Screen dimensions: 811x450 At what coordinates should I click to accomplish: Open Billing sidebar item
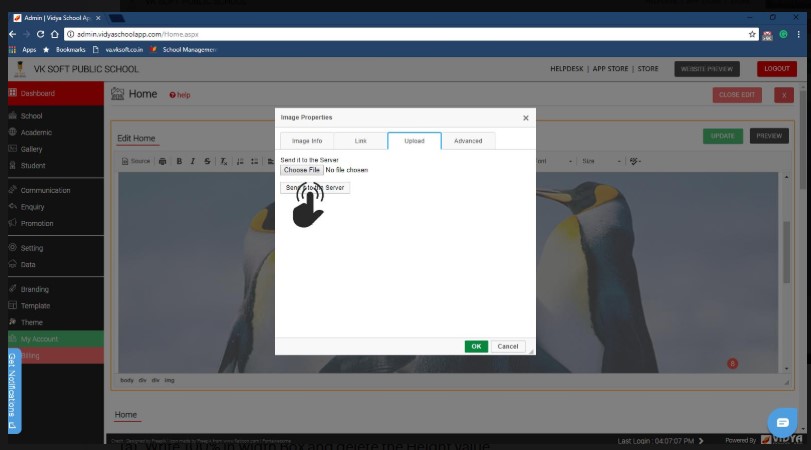tap(56, 356)
